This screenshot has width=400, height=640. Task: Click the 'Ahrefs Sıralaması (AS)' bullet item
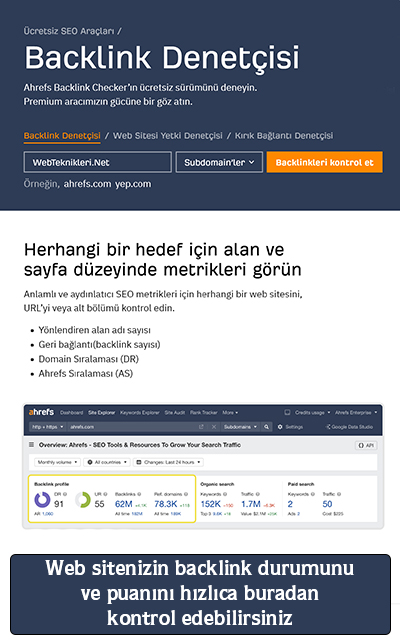(86, 373)
